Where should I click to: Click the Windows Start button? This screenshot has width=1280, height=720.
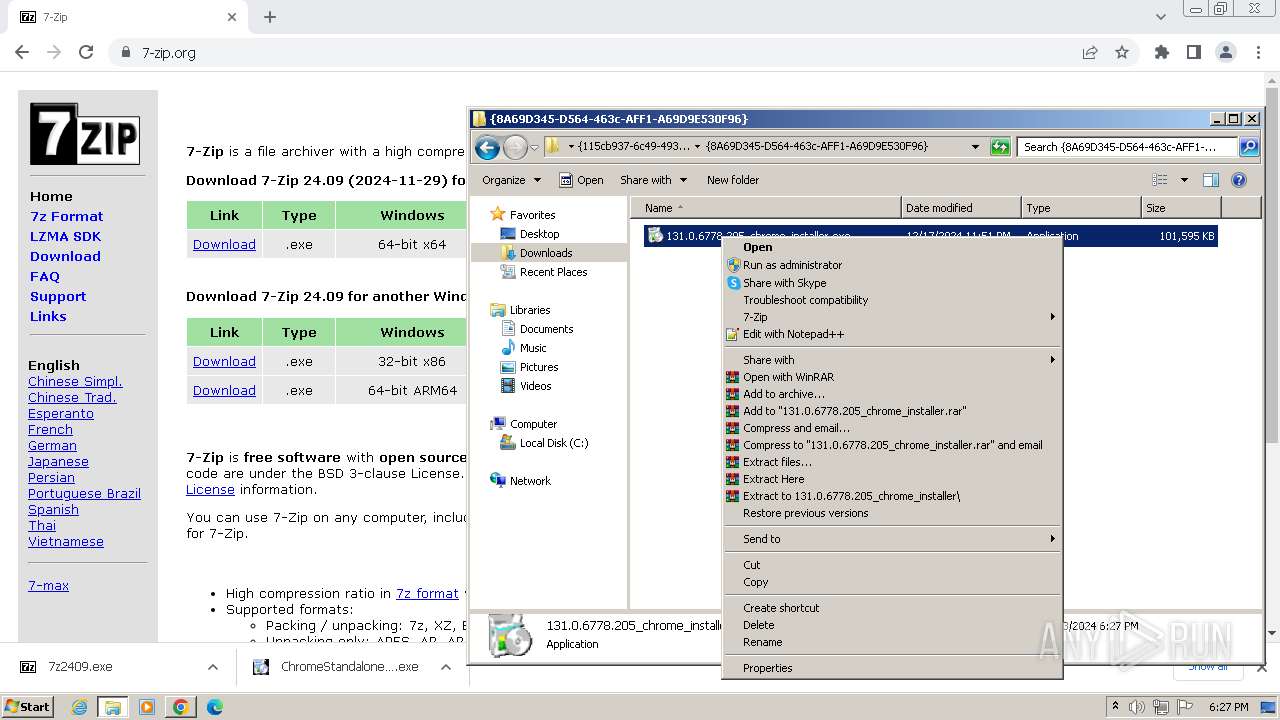28,706
